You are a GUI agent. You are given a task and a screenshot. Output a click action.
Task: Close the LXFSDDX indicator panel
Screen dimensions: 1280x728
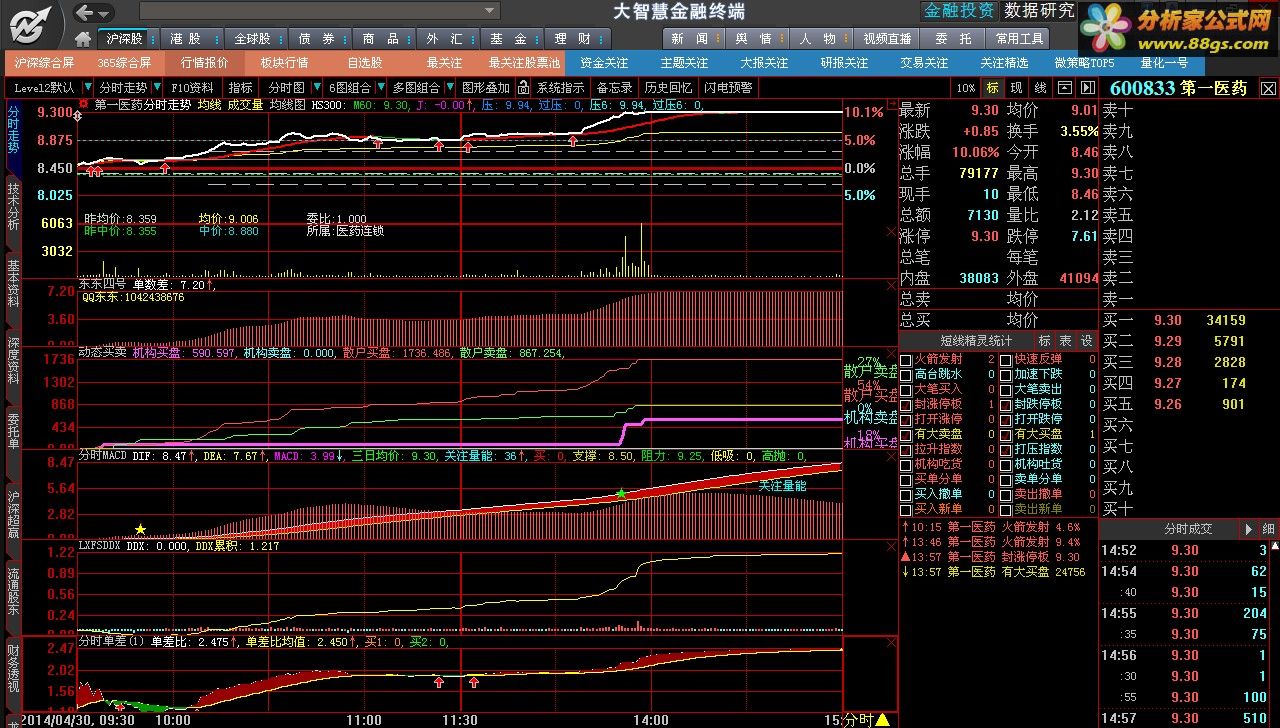click(890, 546)
